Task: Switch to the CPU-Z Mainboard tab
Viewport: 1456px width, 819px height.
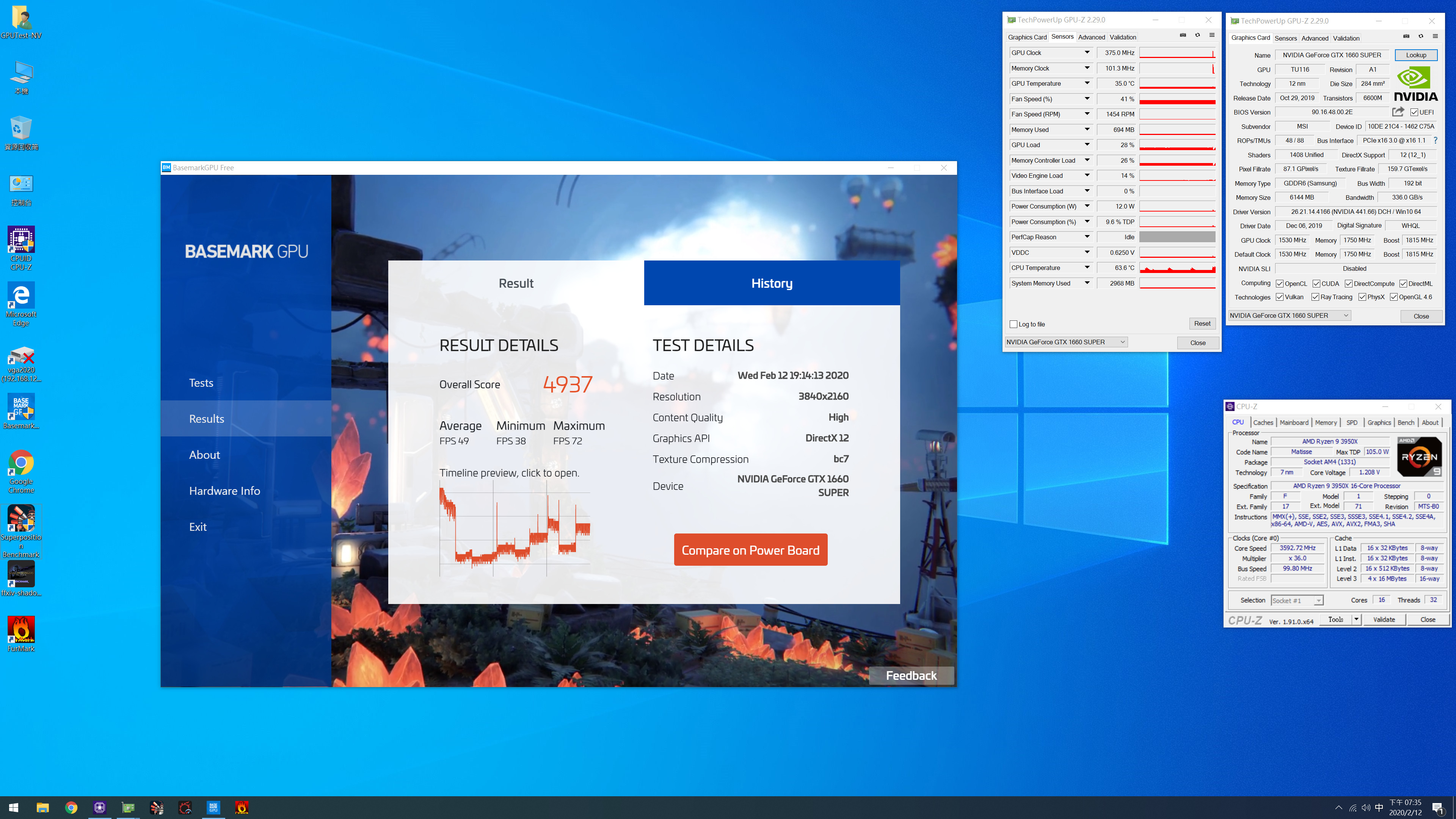Action: pos(1294,422)
